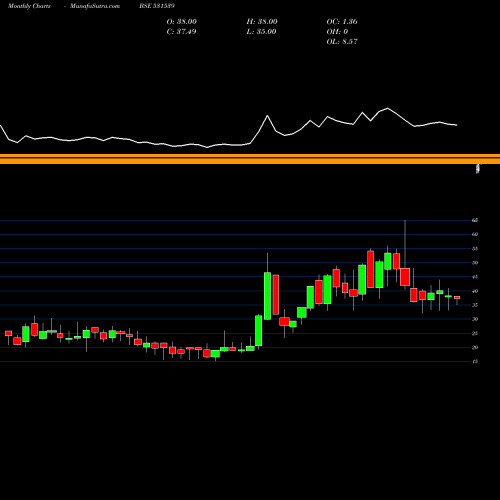The height and width of the screenshot is (500, 500).
Task: Click the candle with wick reaching 65
Action: (405, 277)
